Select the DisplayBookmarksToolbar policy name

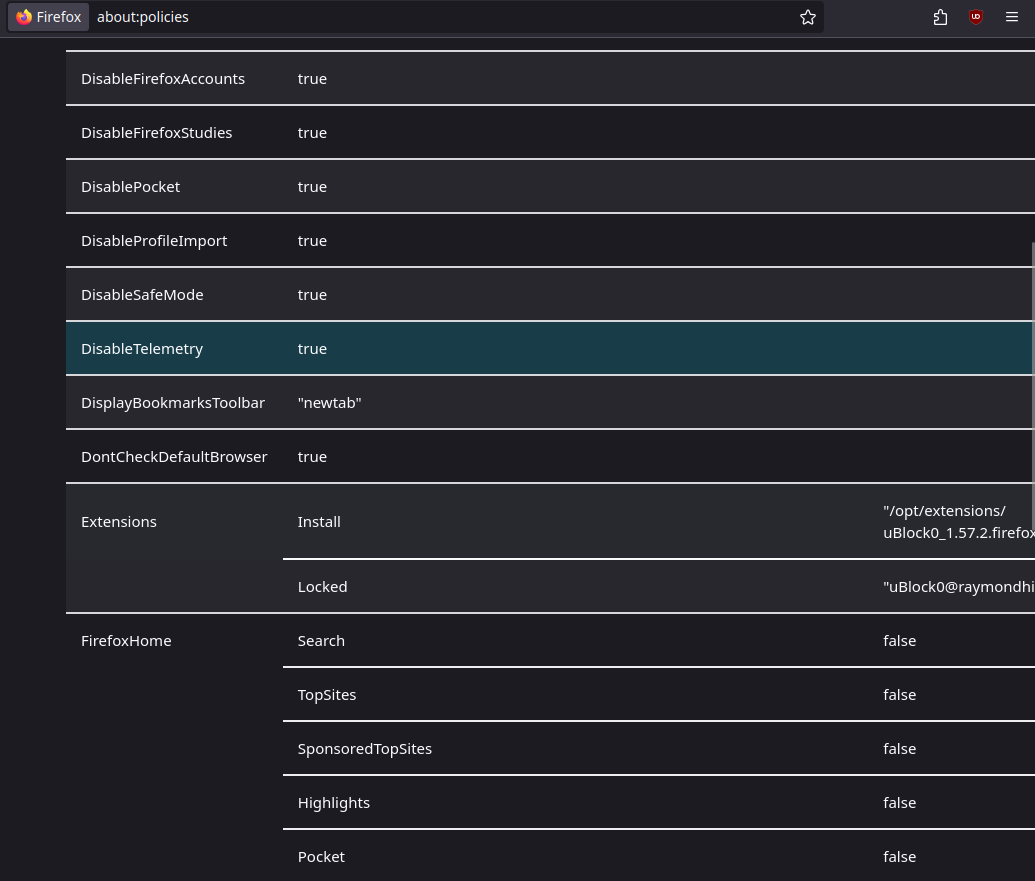(x=173, y=403)
